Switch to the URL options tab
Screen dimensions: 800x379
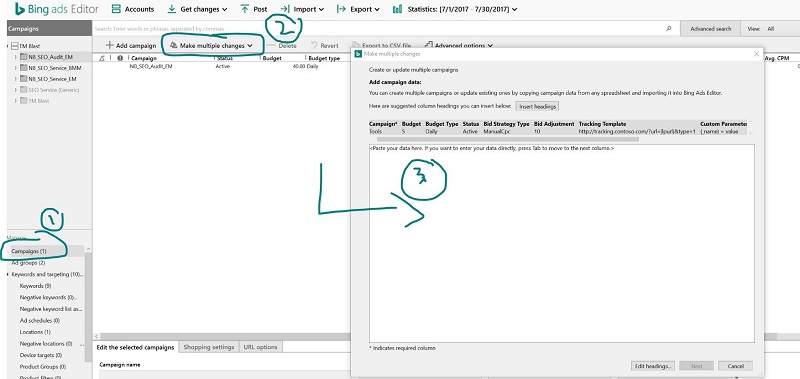click(x=260, y=347)
